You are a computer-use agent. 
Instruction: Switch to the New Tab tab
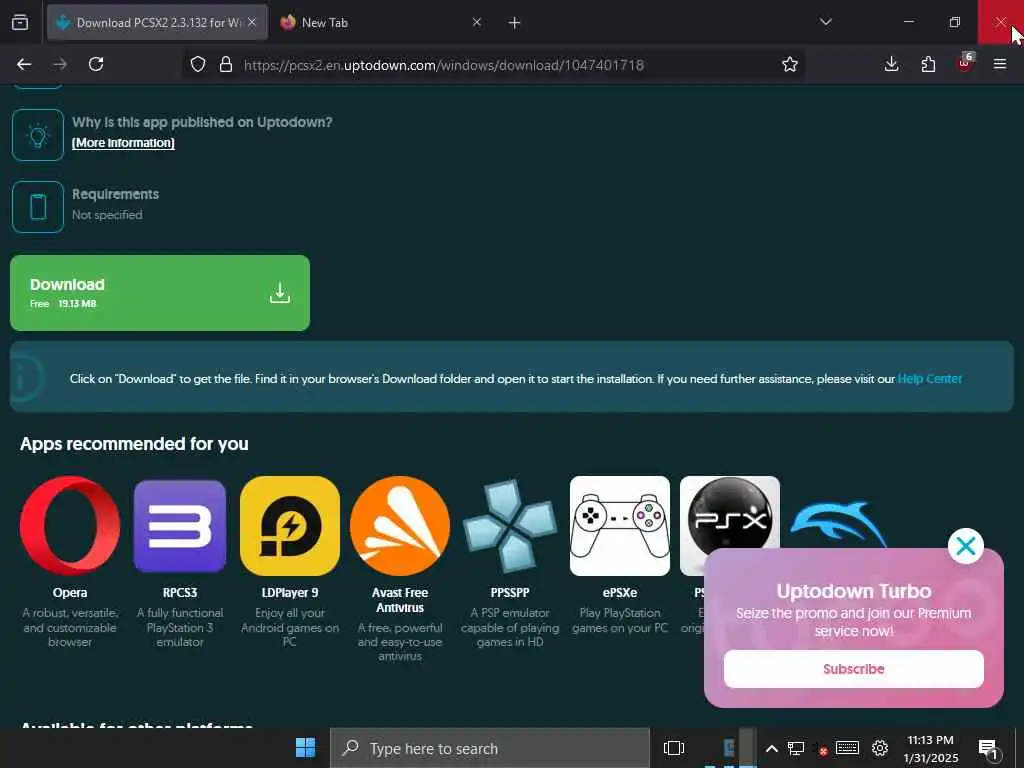[382, 22]
